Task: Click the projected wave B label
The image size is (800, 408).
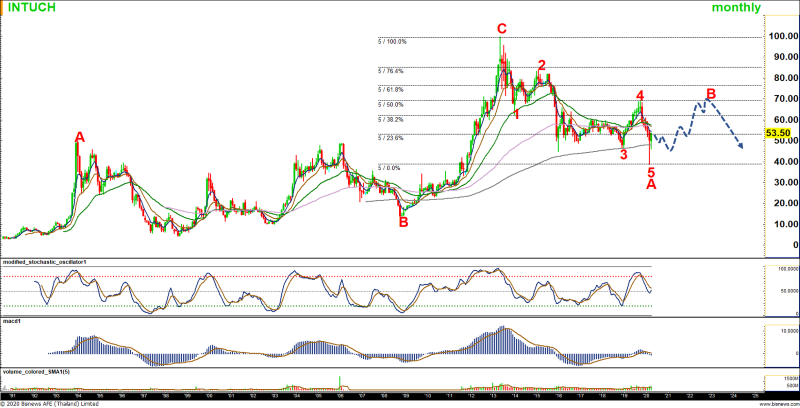Action: 711,95
